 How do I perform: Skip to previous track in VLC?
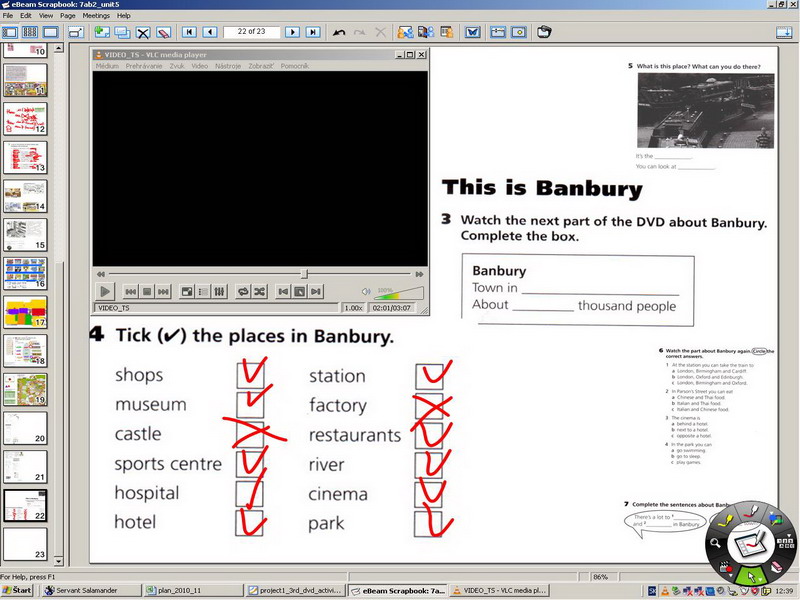point(131,291)
